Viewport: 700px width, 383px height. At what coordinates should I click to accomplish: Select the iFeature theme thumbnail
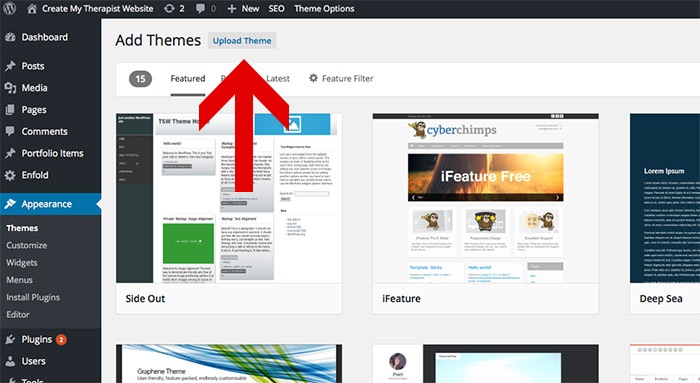point(486,198)
